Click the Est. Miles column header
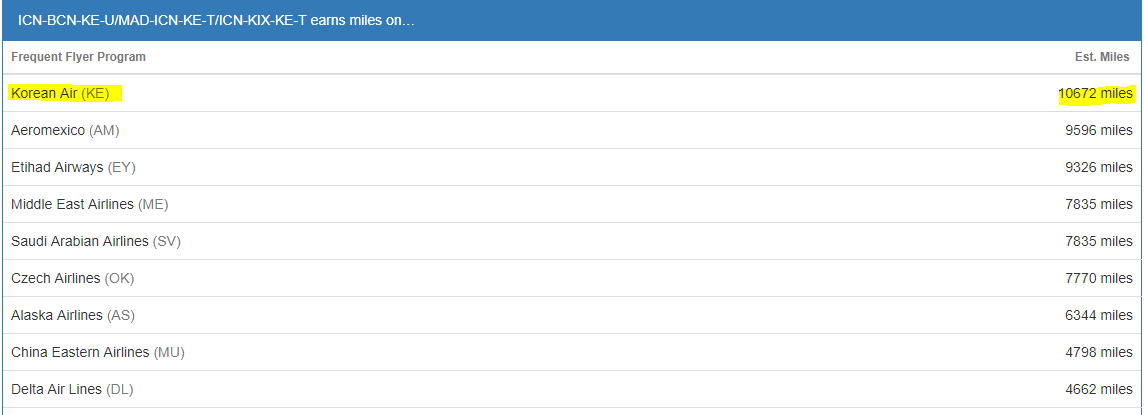The width and height of the screenshot is (1144, 415). pyautogui.click(x=1102, y=57)
